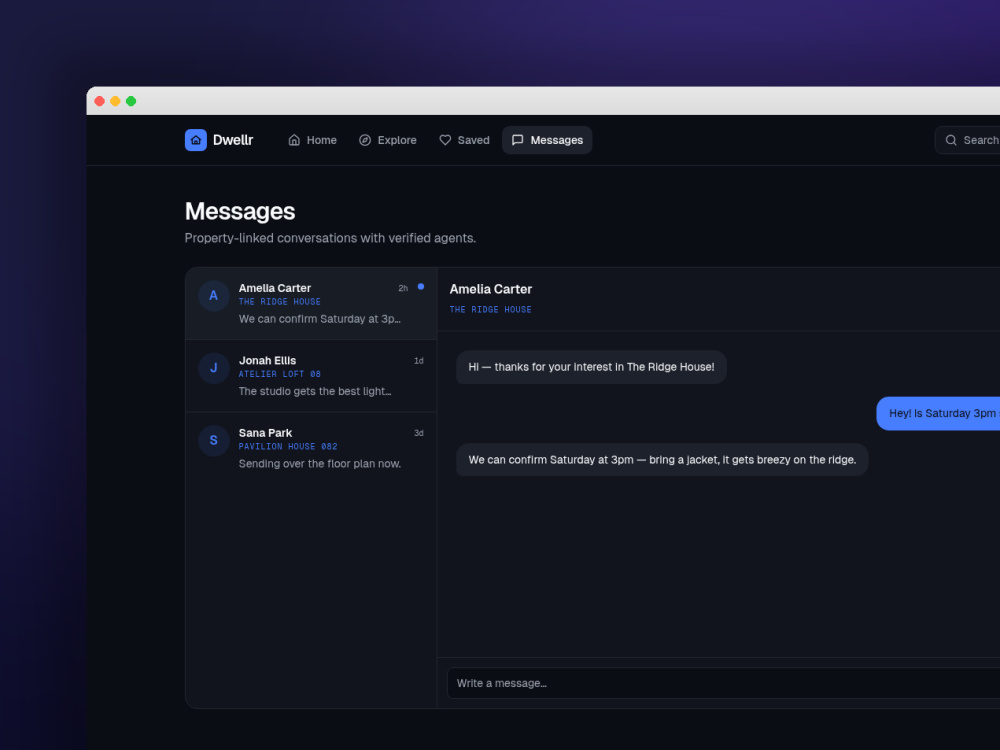1000x750 pixels.
Task: Click the search magnifier icon
Action: coord(951,140)
